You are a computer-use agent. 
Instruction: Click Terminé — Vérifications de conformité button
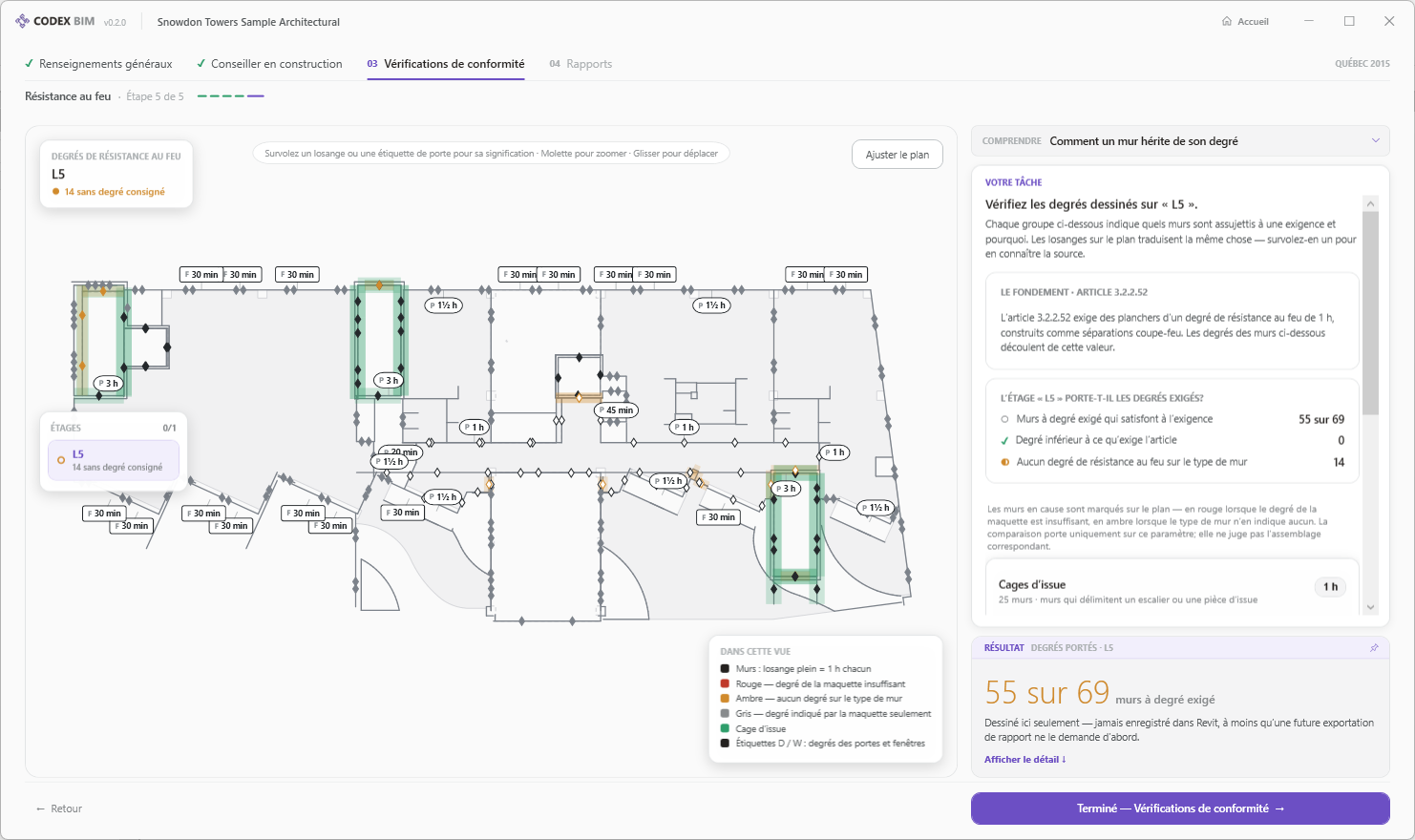point(1180,808)
